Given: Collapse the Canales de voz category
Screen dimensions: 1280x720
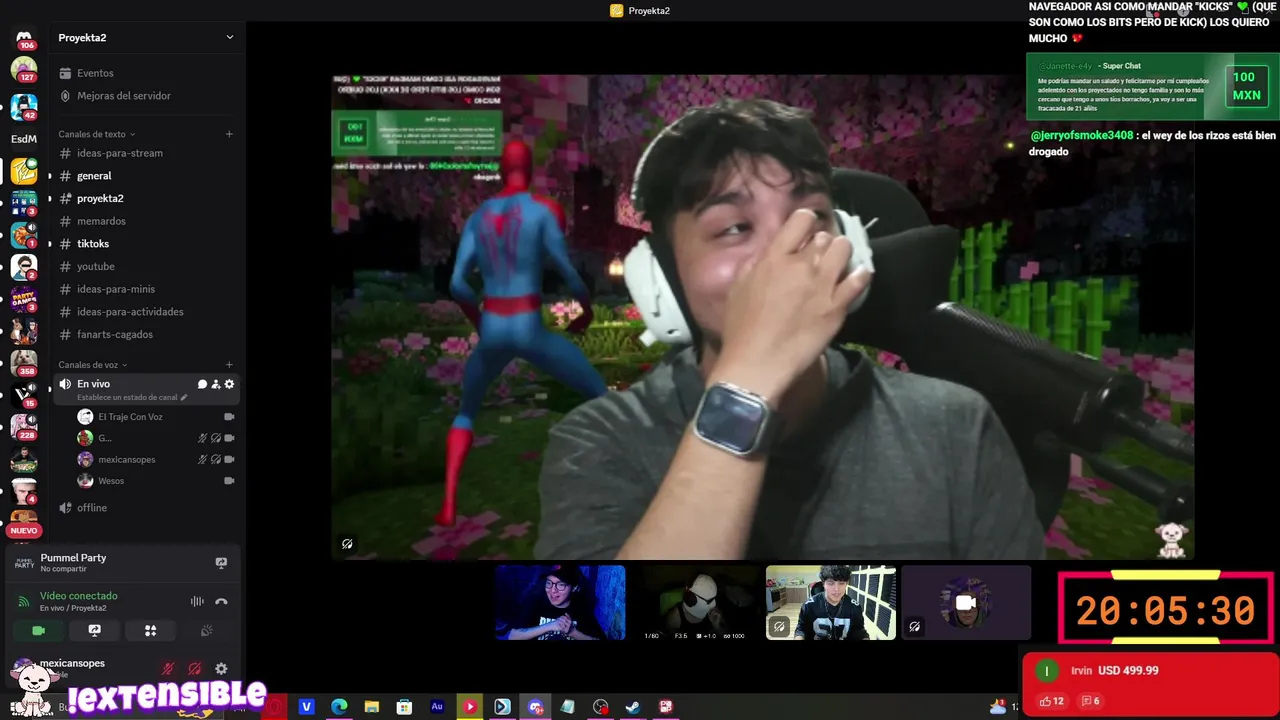Looking at the screenshot, I should (x=93, y=365).
